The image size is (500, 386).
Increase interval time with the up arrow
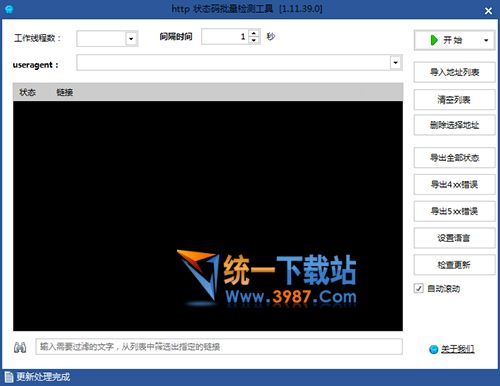tap(254, 33)
